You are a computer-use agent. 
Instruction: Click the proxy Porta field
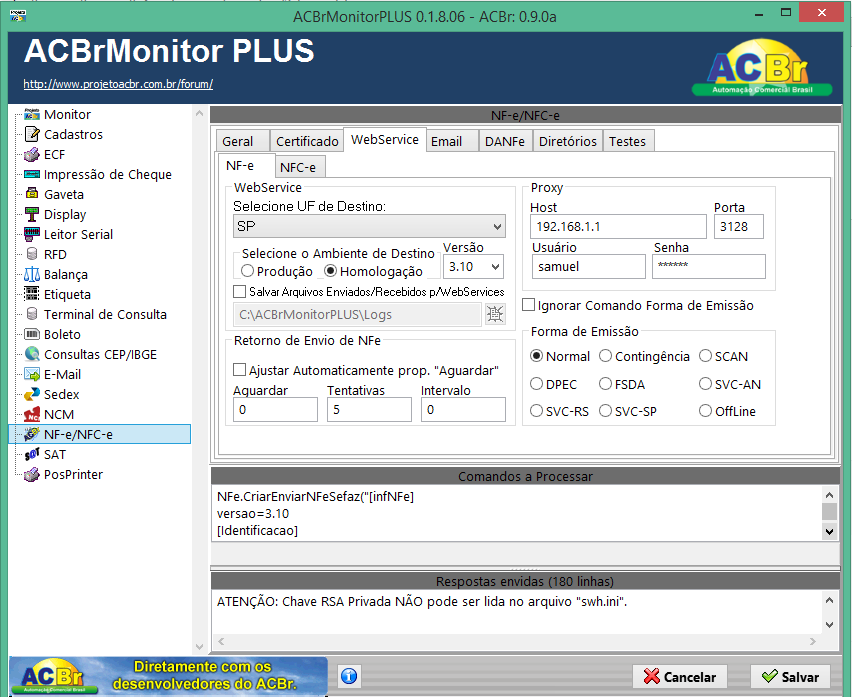click(739, 227)
